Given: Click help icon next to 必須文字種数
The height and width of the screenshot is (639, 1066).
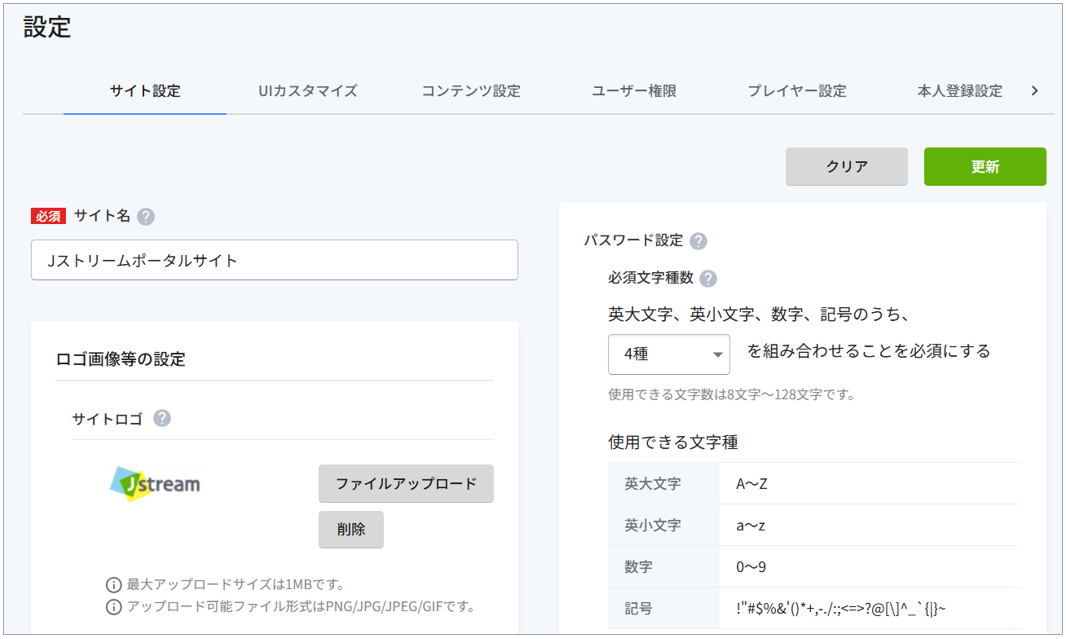Looking at the screenshot, I should 708,279.
